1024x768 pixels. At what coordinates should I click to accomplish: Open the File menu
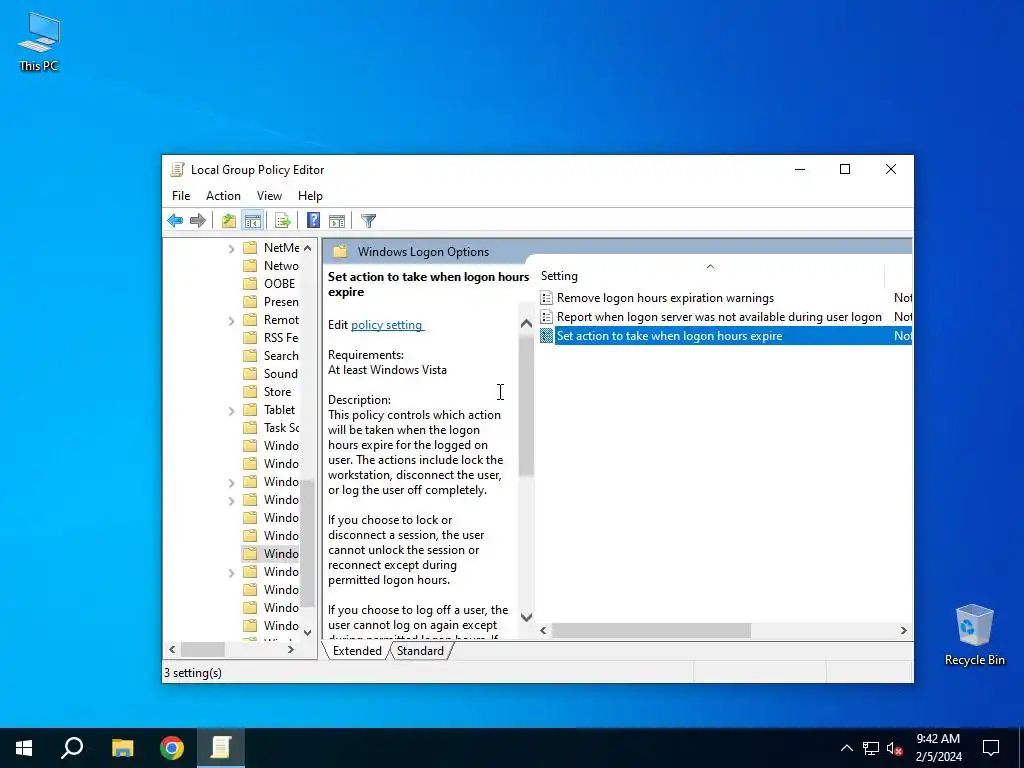(x=181, y=196)
